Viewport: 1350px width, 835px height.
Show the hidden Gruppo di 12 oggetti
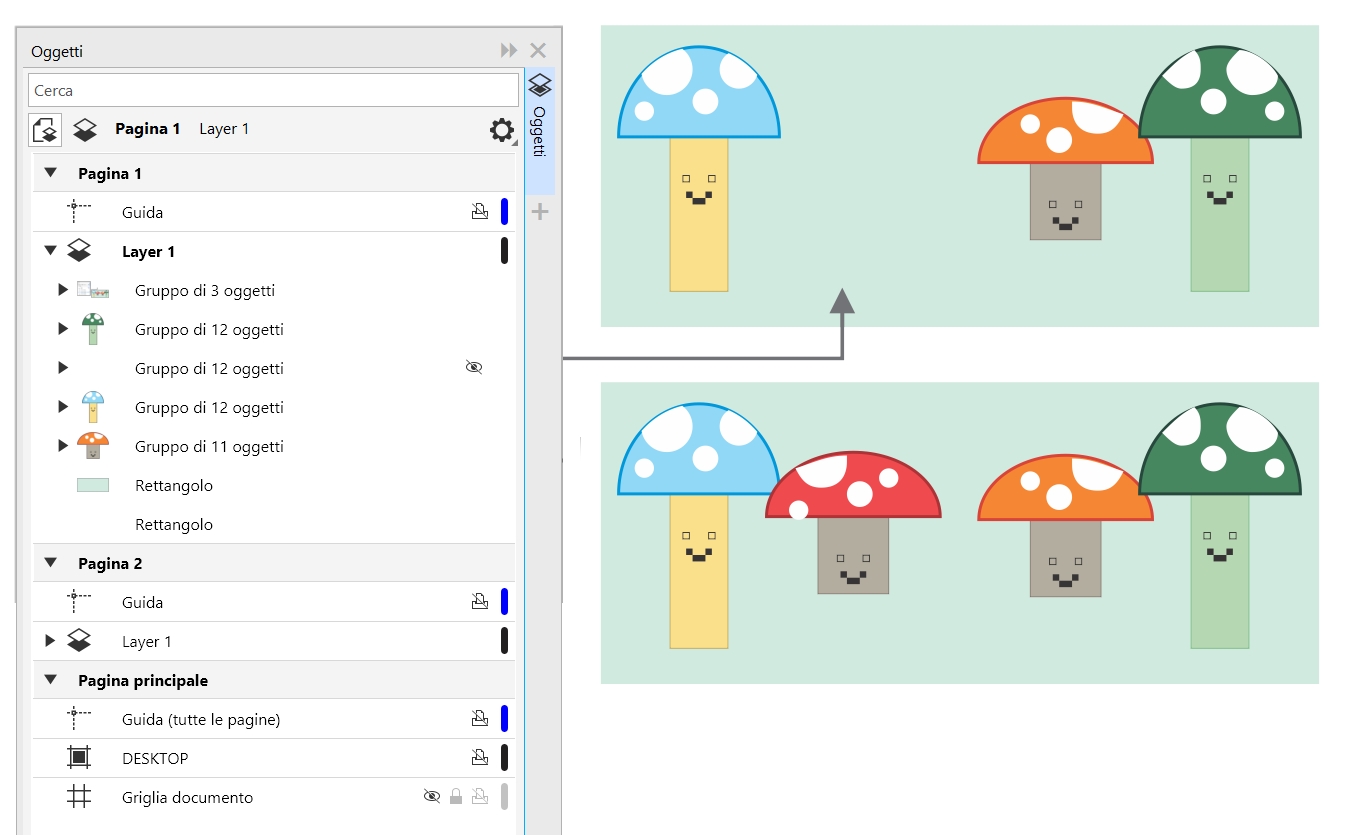pyautogui.click(x=474, y=368)
